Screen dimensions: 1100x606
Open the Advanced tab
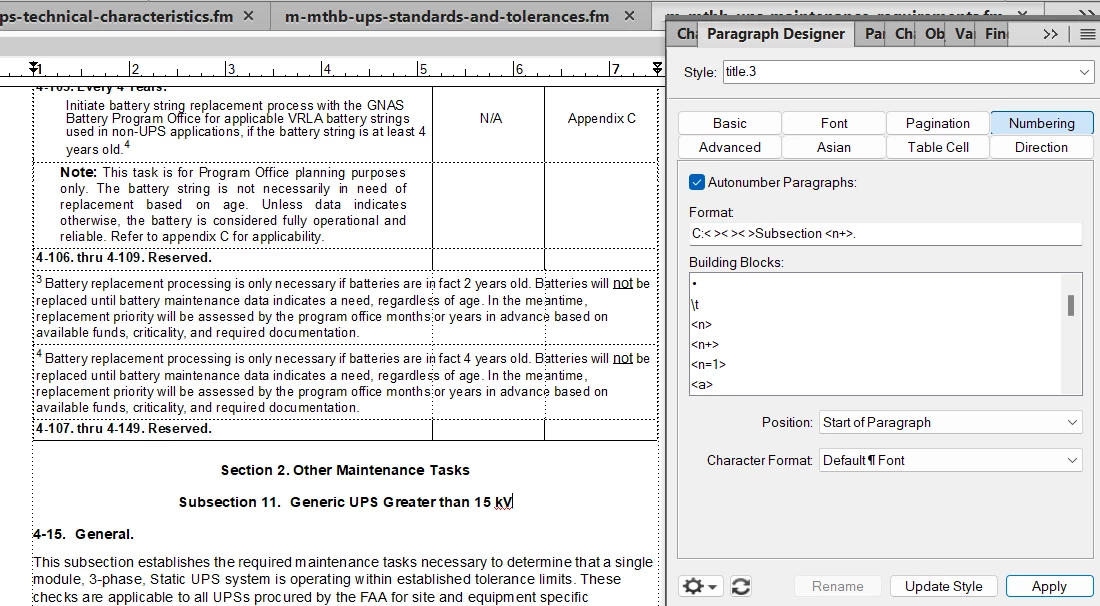point(730,147)
